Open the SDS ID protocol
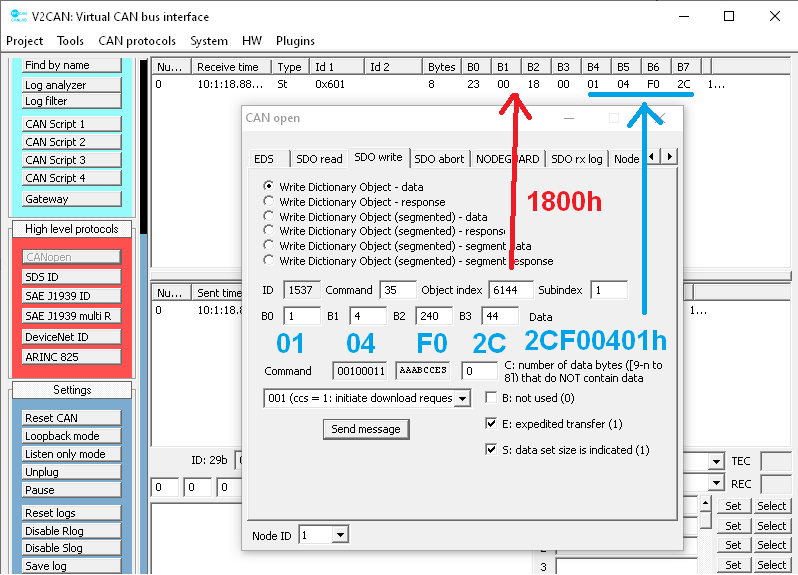 click(x=71, y=277)
